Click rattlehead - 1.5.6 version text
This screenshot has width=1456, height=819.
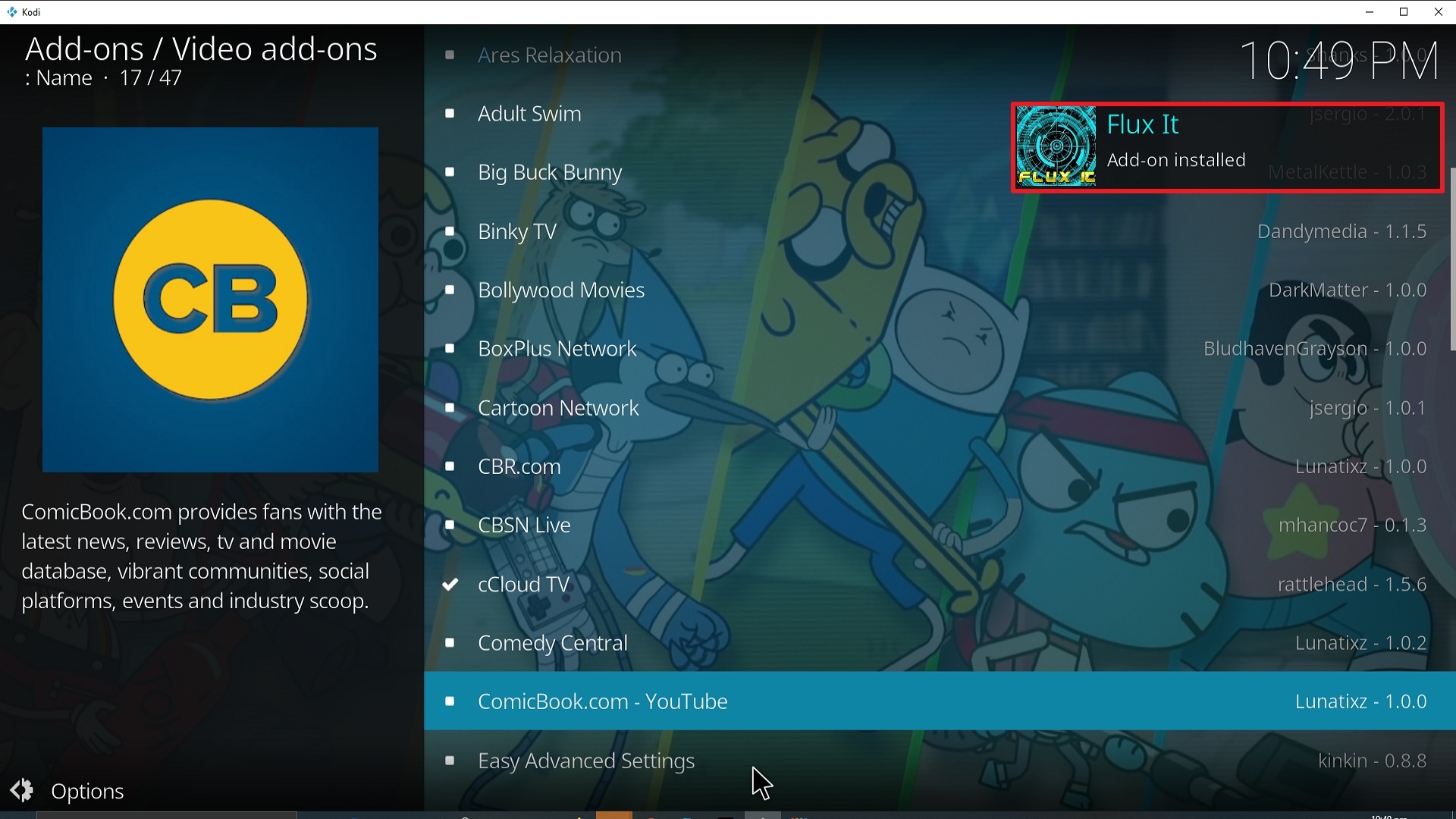[1353, 585]
